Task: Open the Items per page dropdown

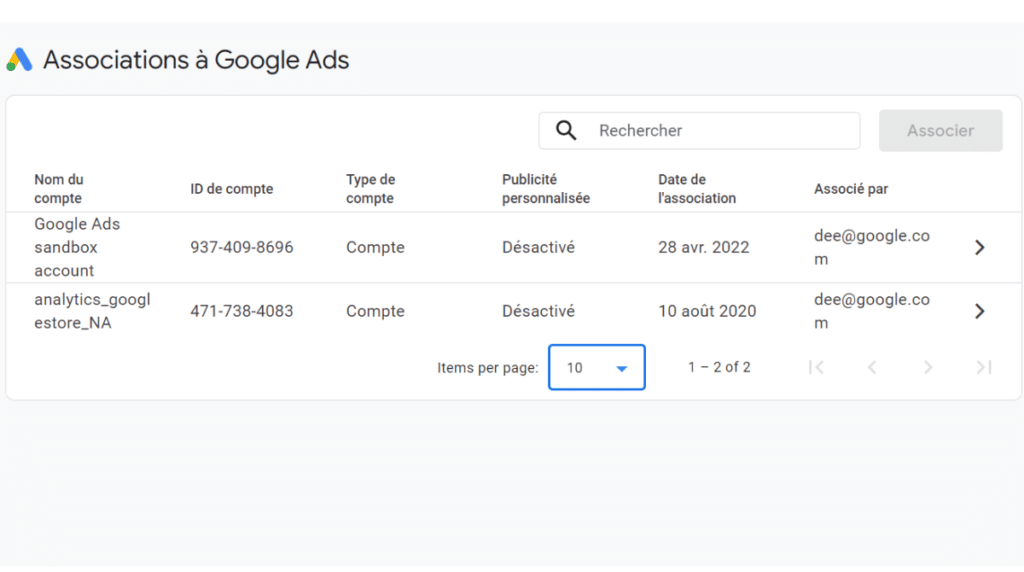Action: 597,367
